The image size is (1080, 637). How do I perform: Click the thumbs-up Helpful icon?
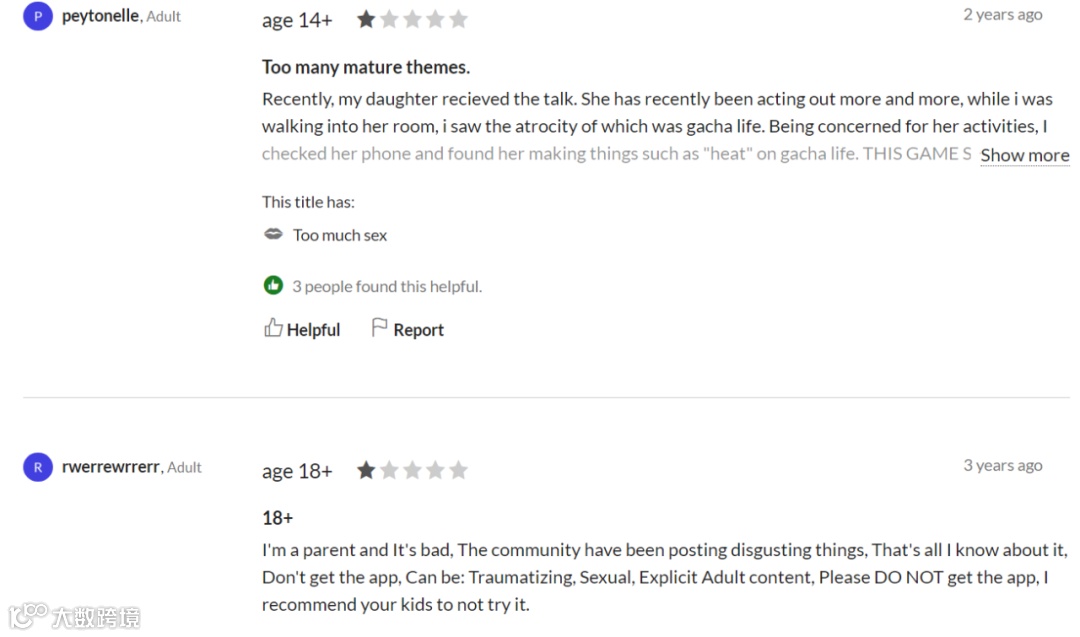[273, 328]
